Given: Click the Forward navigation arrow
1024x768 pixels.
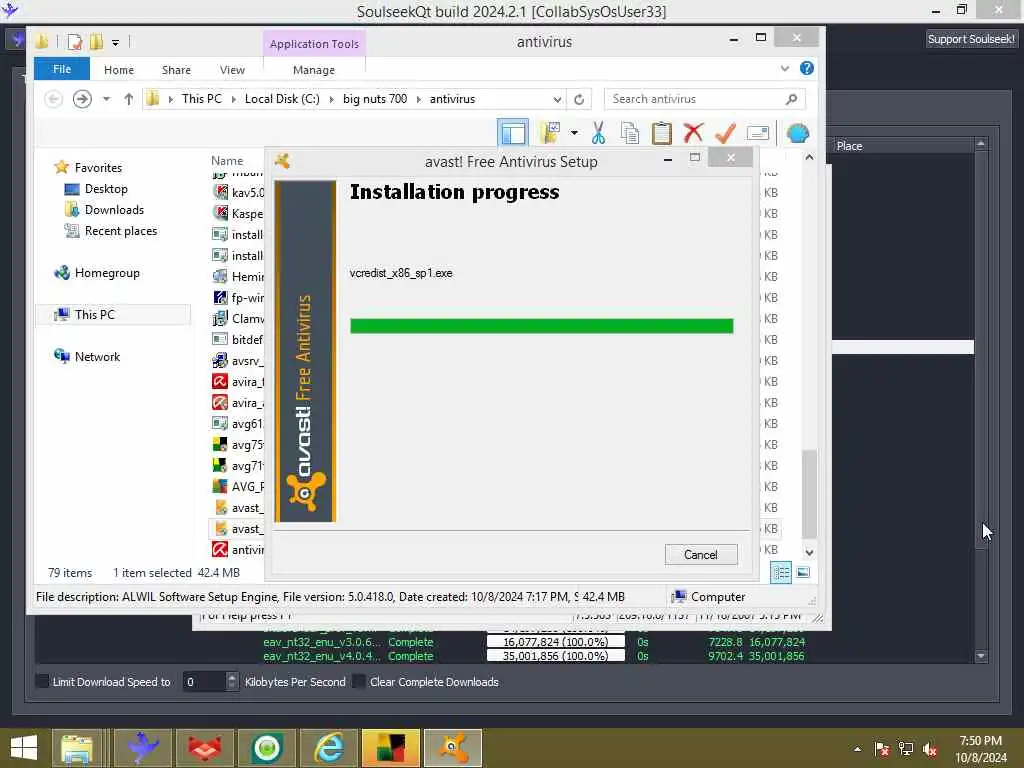Looking at the screenshot, I should click(x=82, y=99).
